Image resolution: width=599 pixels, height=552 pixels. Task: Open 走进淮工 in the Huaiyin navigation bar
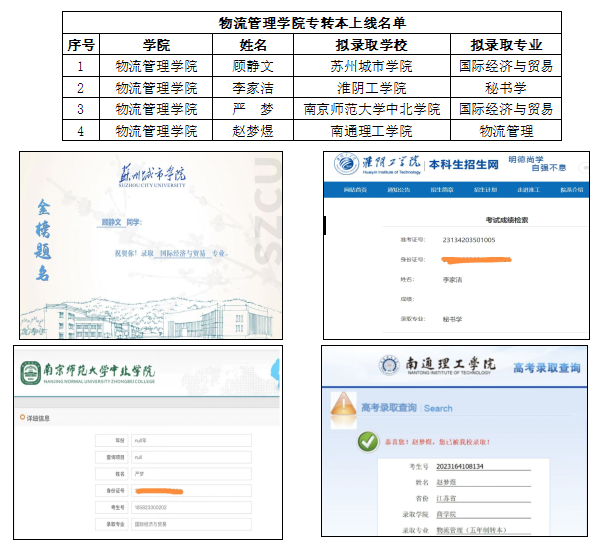pyautogui.click(x=528, y=190)
